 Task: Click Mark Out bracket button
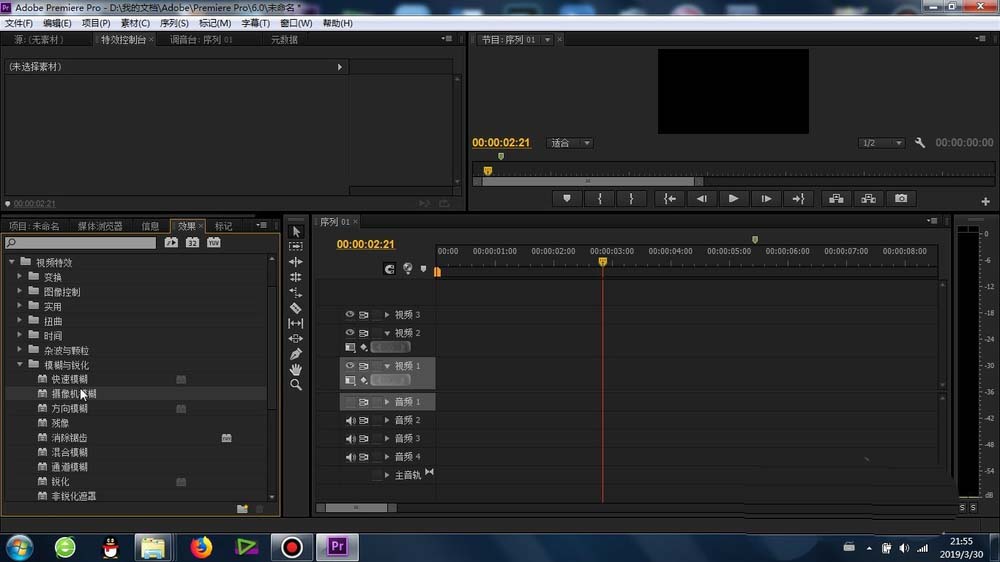[631, 198]
